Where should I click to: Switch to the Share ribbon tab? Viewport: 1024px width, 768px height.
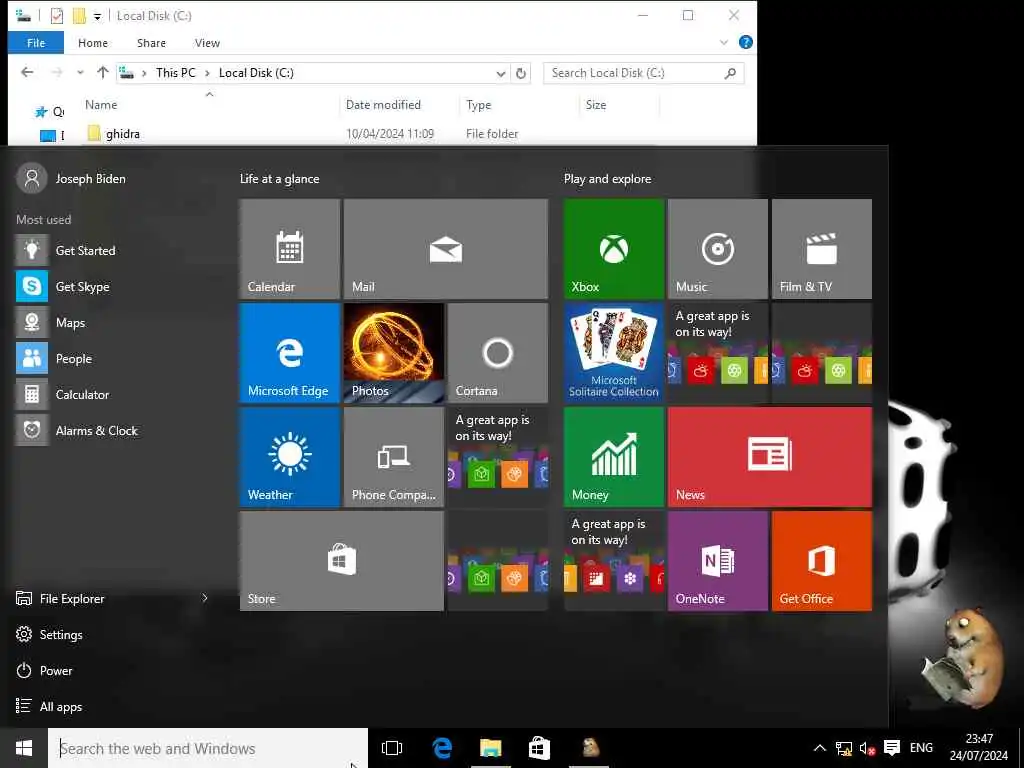pos(151,43)
